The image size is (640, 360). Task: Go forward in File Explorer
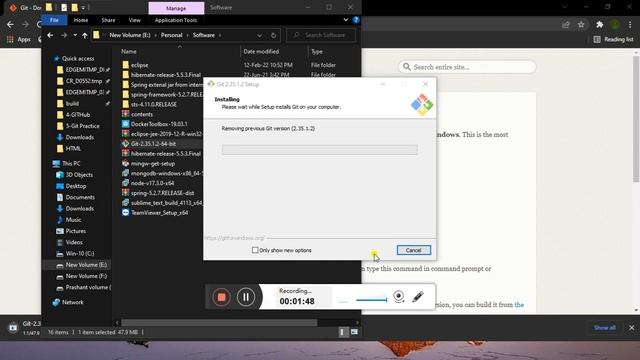(64, 36)
